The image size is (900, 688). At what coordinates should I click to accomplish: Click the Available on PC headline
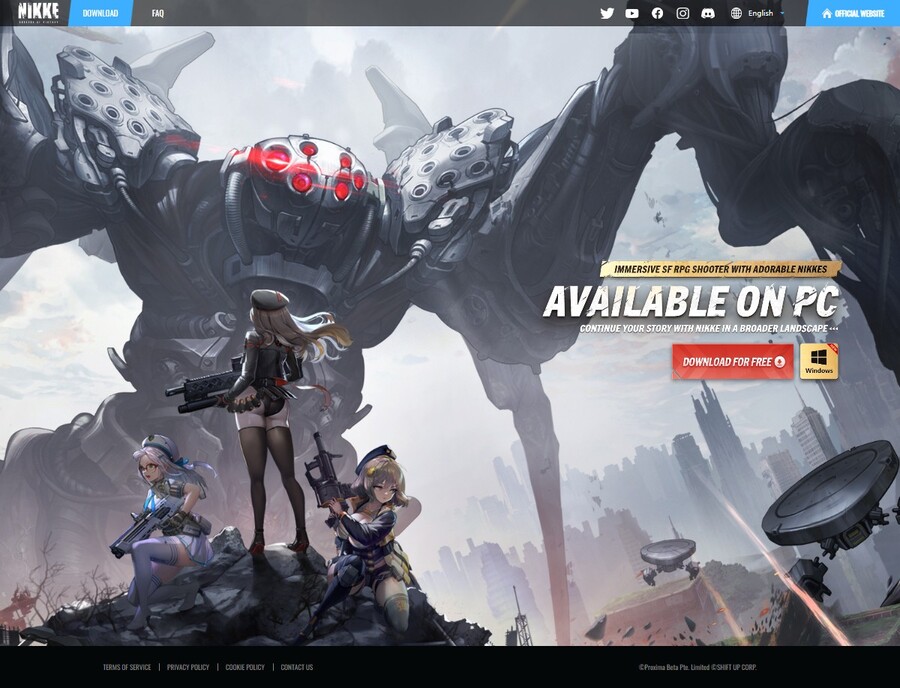pos(690,301)
